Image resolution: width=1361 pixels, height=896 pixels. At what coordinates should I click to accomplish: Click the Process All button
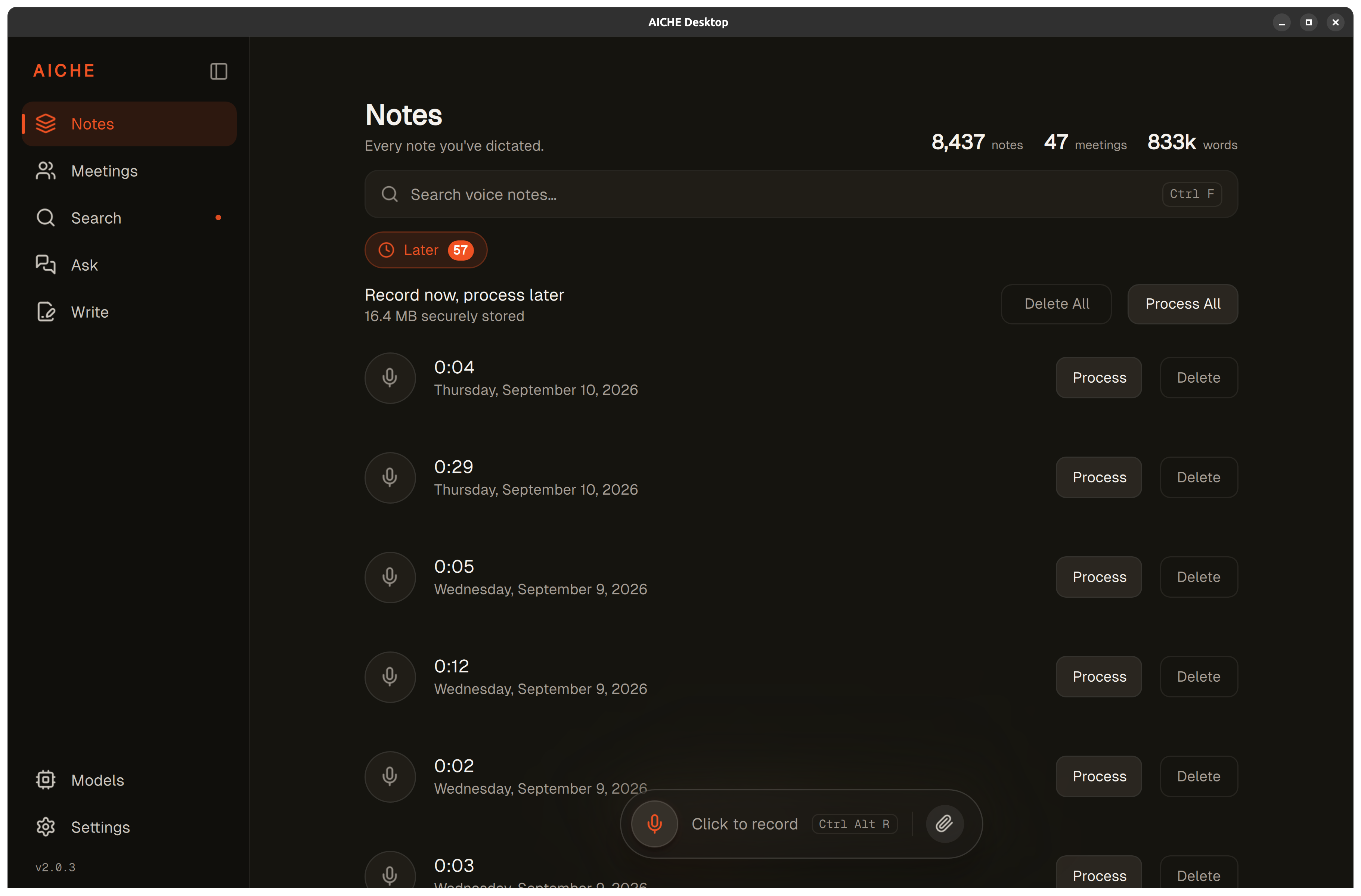point(1182,304)
